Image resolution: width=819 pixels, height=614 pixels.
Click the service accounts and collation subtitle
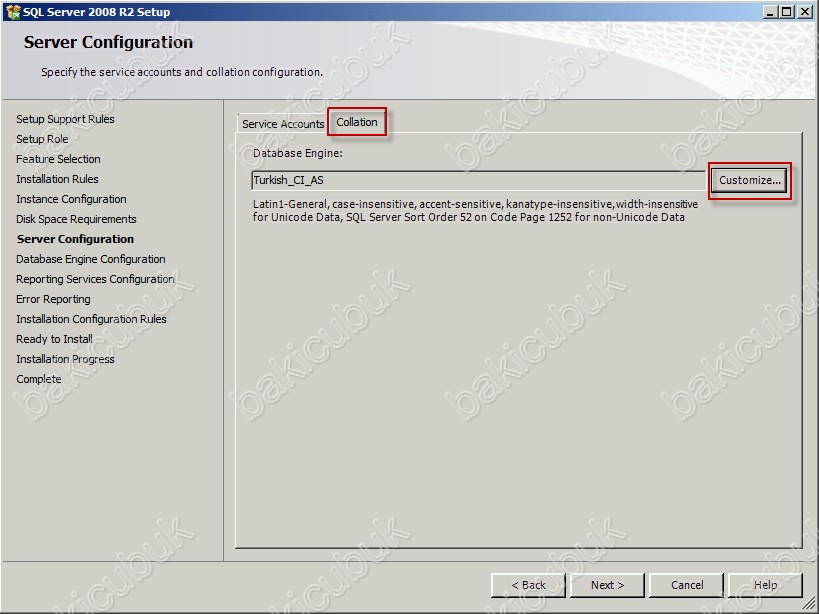point(182,72)
